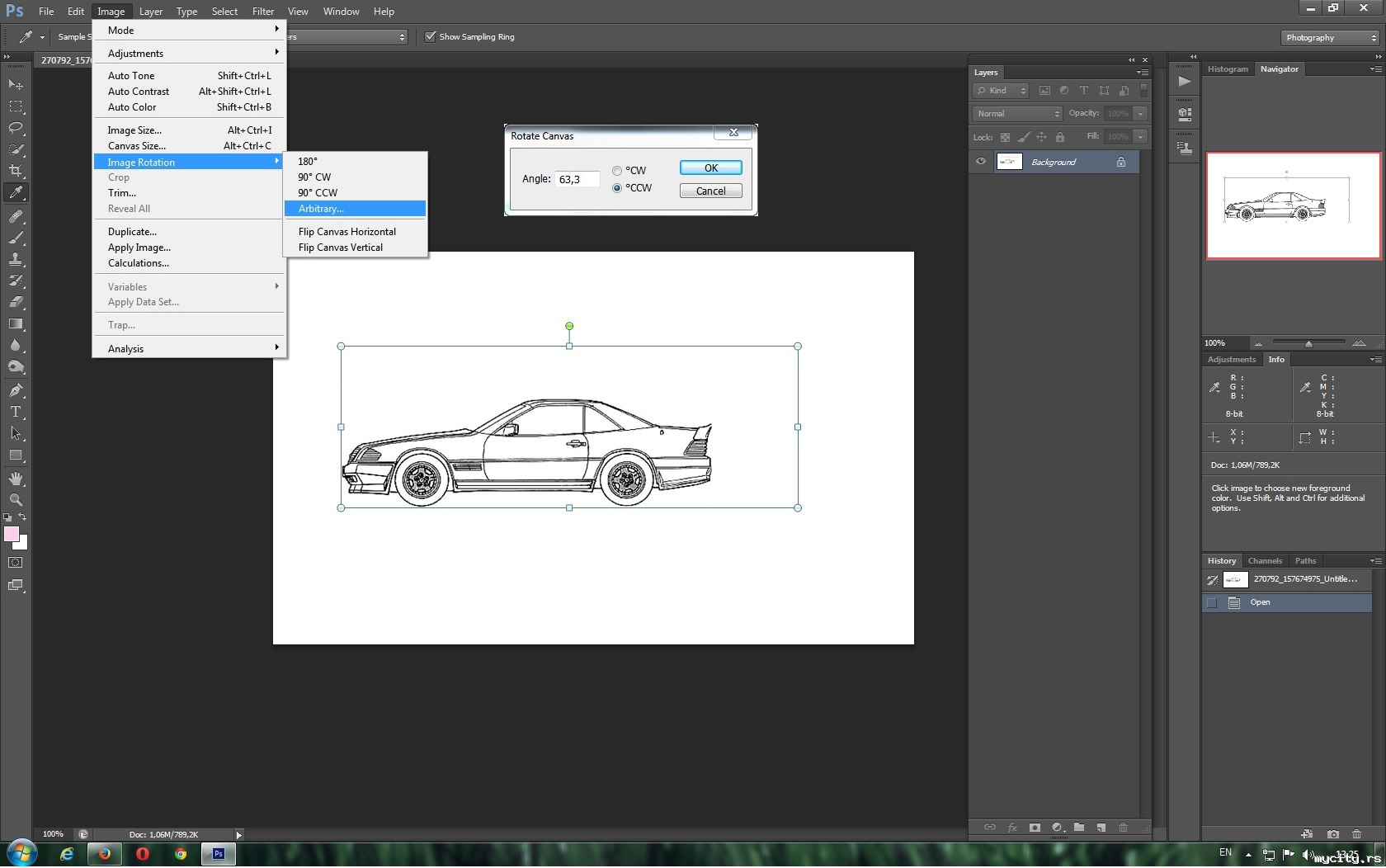1386x868 pixels.
Task: Choose Flip Canvas Horizontal from submenu
Action: tap(346, 232)
